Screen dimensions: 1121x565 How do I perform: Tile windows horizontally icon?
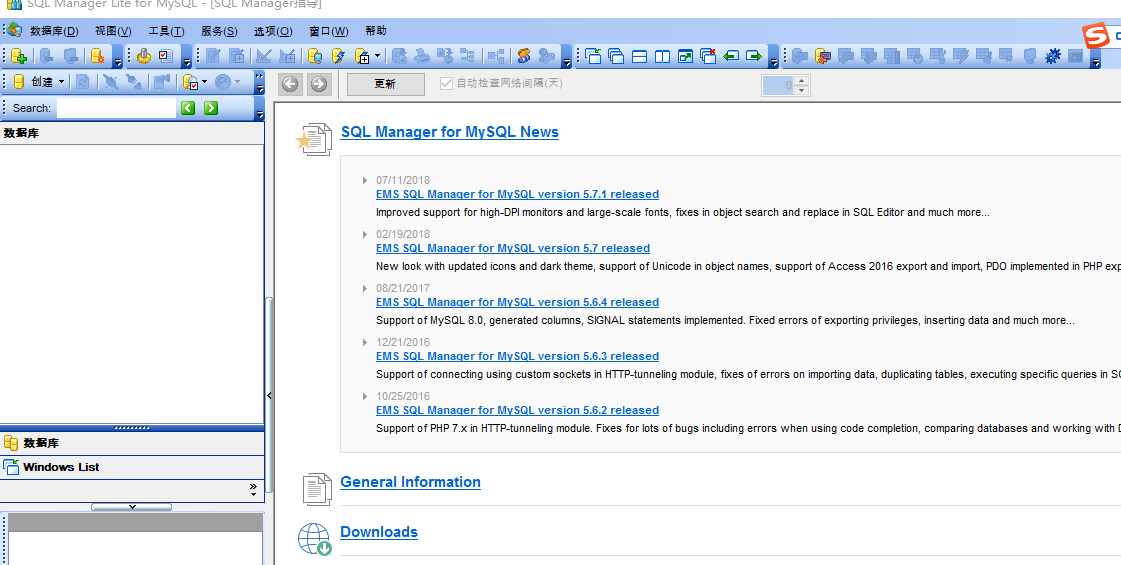(x=639, y=56)
